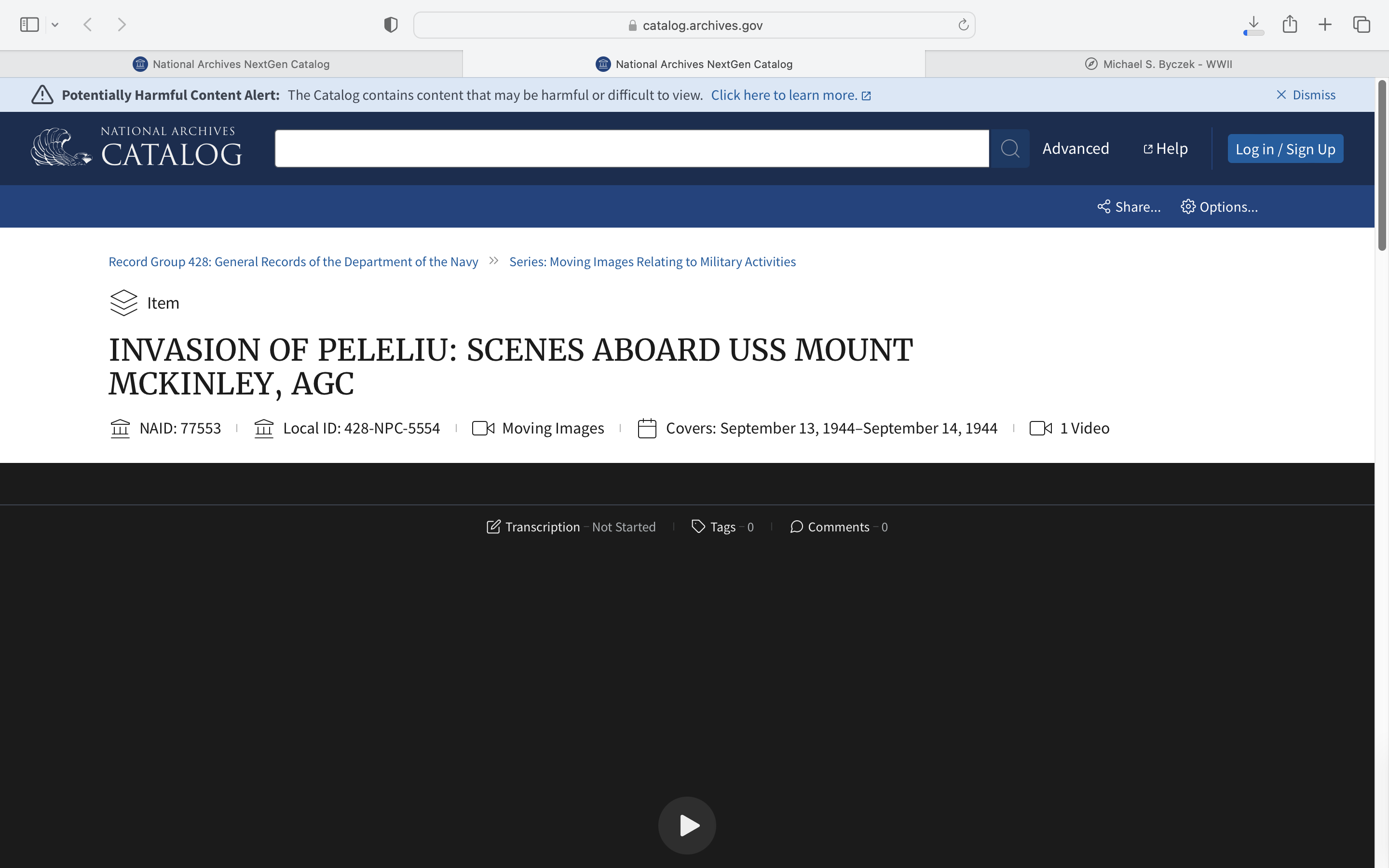Open a new tab with the plus icon
This screenshot has width=1389, height=868.
1325,25
